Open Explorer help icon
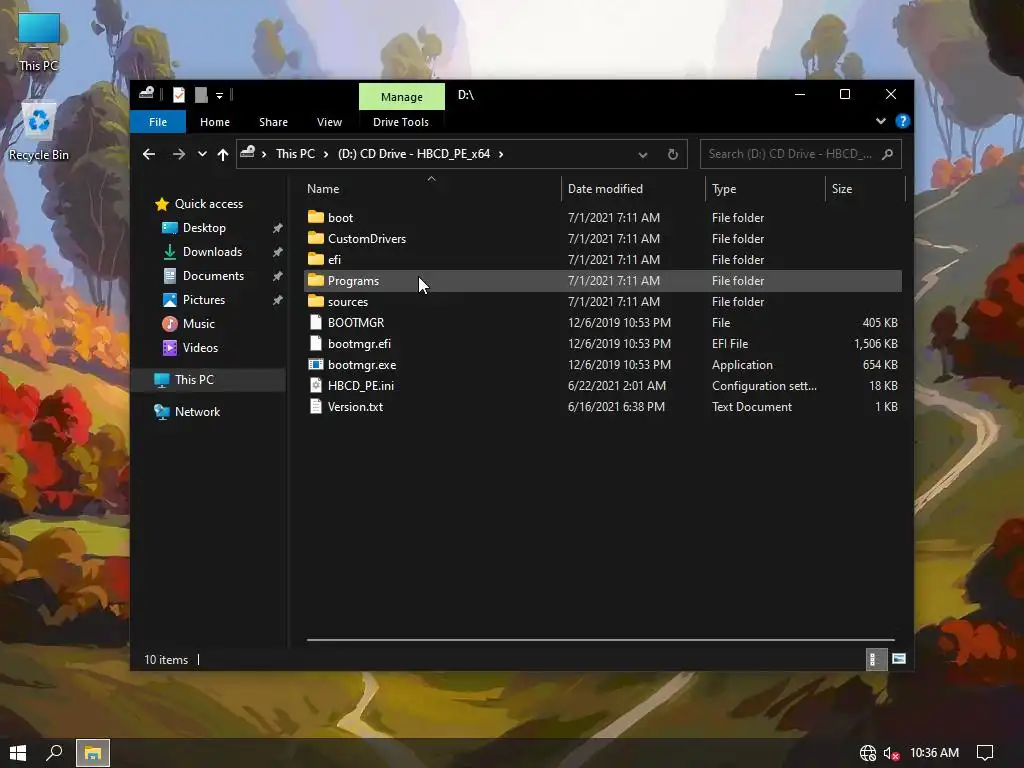Screen dimensions: 1024x768 pyautogui.click(x=903, y=121)
